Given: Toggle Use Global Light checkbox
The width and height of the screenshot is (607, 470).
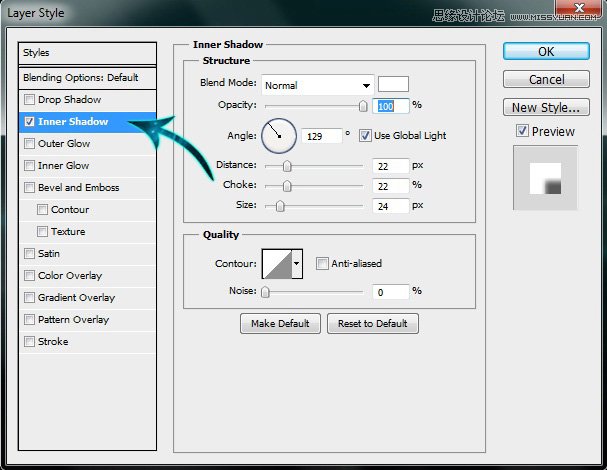Looking at the screenshot, I should [x=365, y=135].
